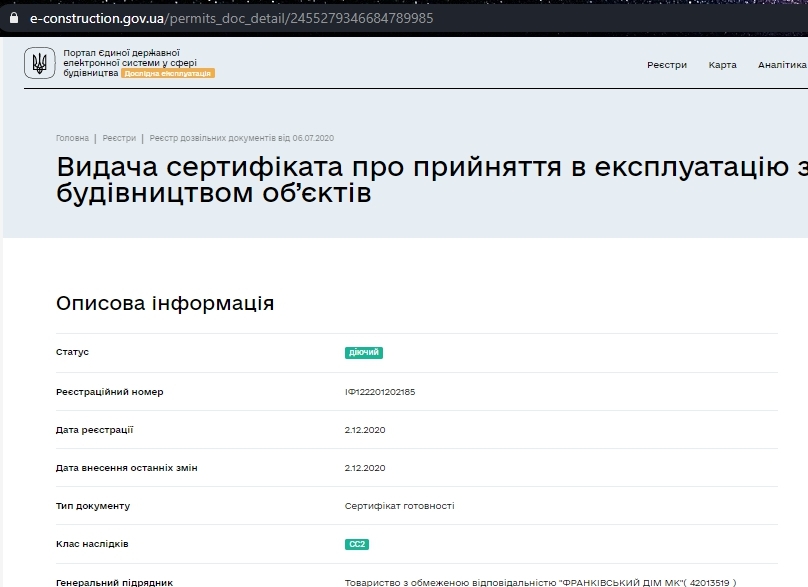Go to 'Головна' breadcrumb link
The height and width of the screenshot is (587, 808).
coord(72,138)
